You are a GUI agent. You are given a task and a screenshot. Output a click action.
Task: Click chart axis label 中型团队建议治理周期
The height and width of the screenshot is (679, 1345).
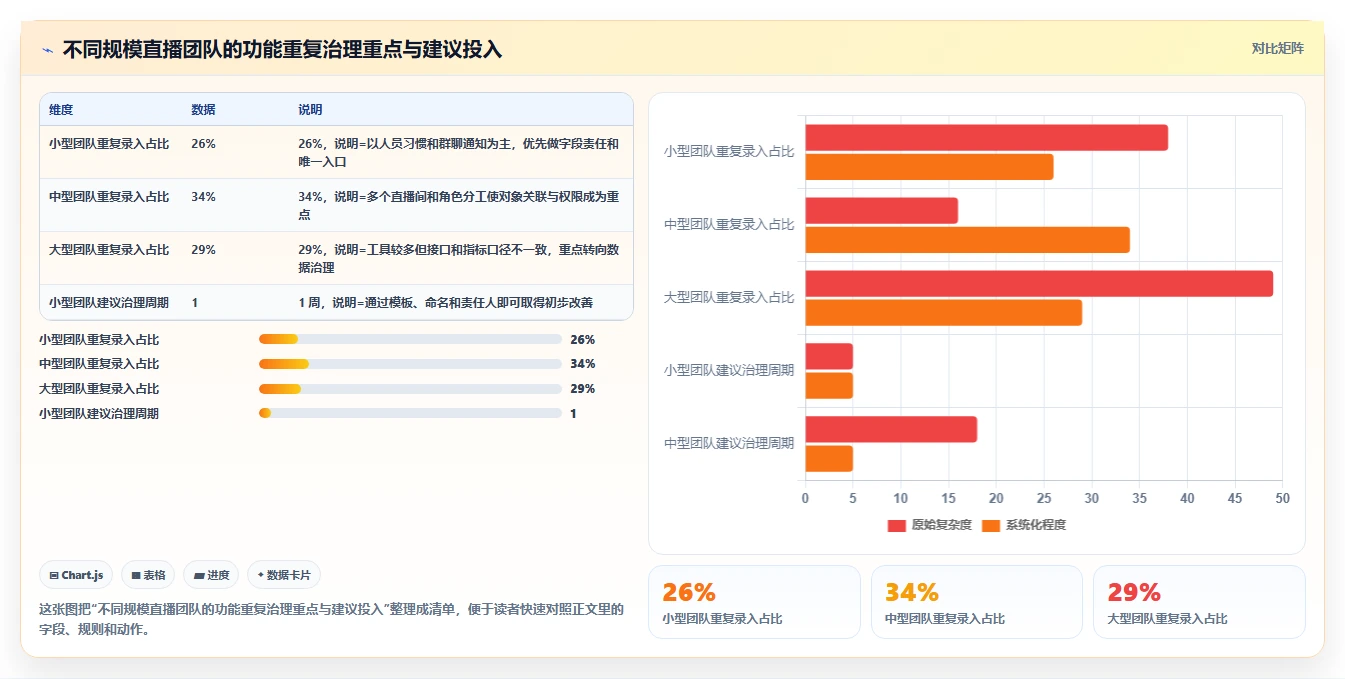pyautogui.click(x=729, y=443)
